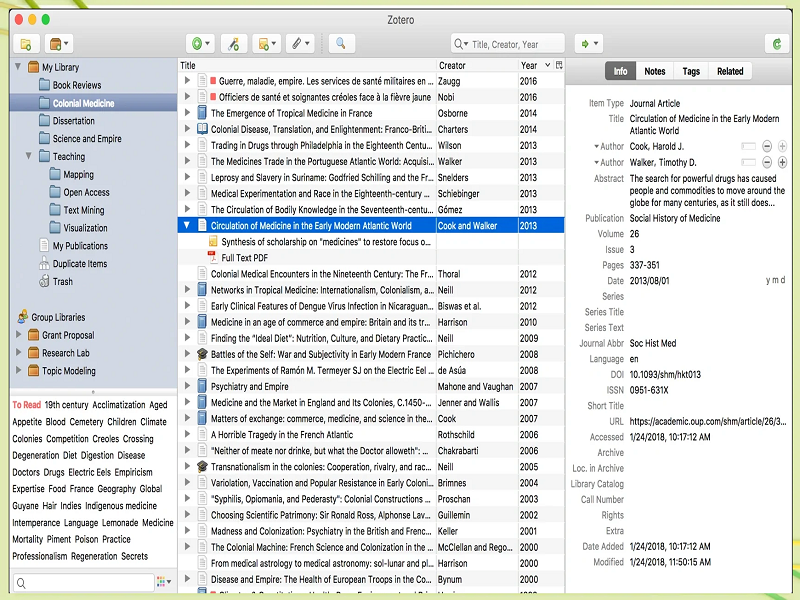This screenshot has width=800, height=600.
Task: Click the Add Attachment paperclip icon
Action: coord(299,44)
